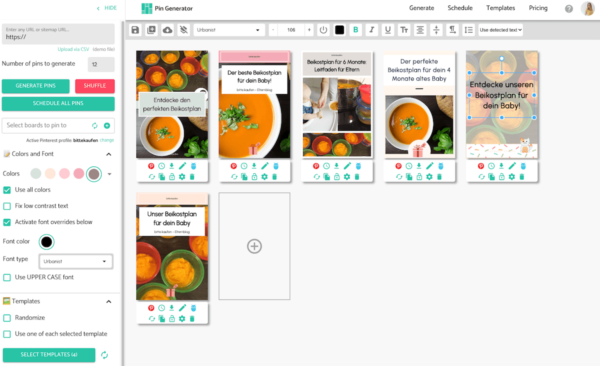Delete the 'Entdecke unseren Beikostplan' pin
Screen dimensions: 600x366
pos(522,176)
